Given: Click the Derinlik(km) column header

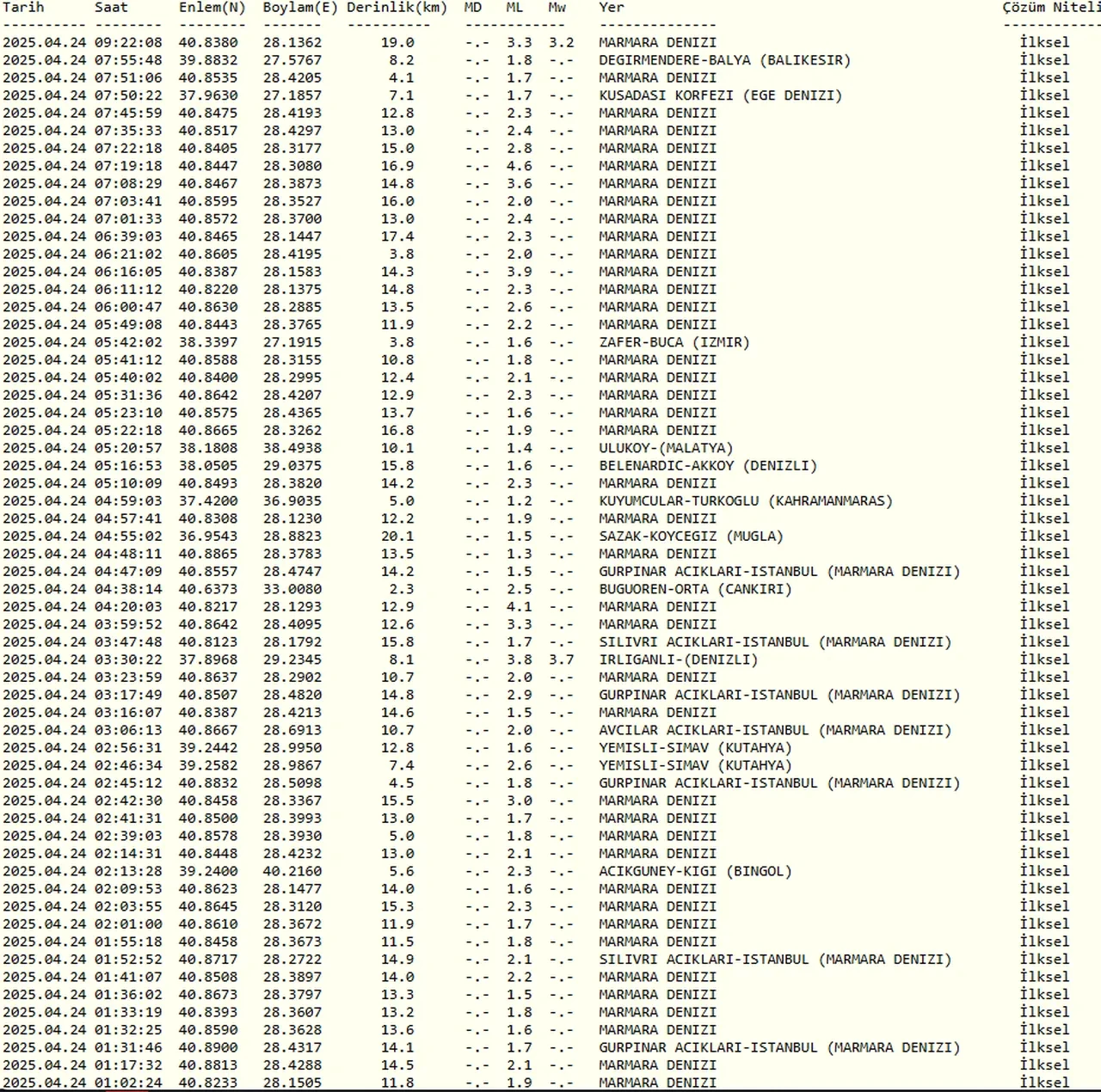Looking at the screenshot, I should point(397,8).
